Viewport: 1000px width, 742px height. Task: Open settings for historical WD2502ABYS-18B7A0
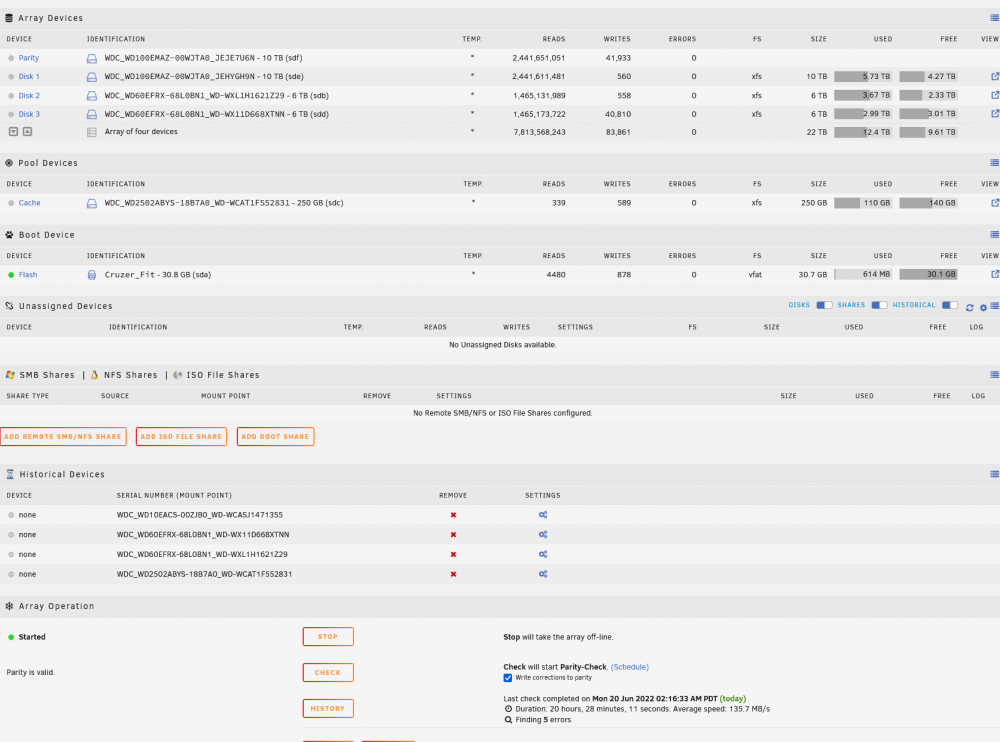click(x=543, y=574)
